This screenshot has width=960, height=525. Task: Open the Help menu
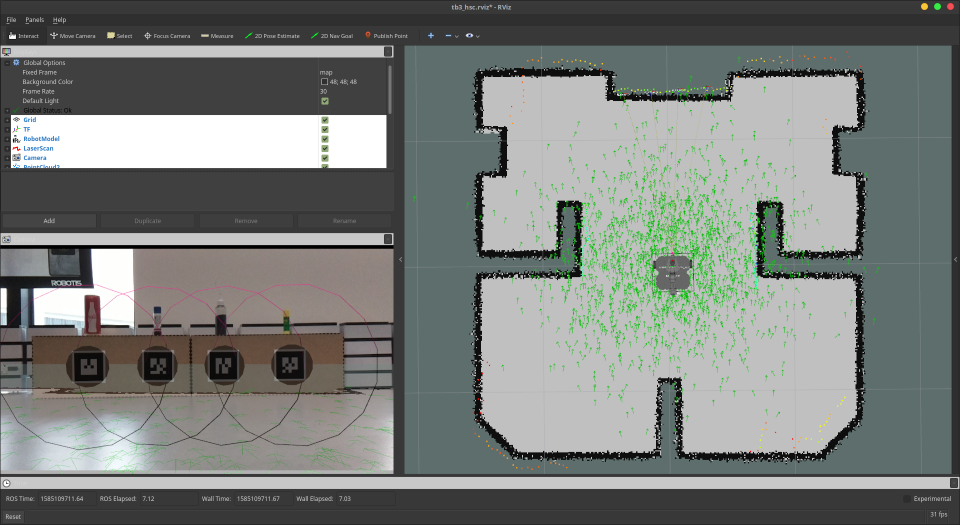(59, 20)
